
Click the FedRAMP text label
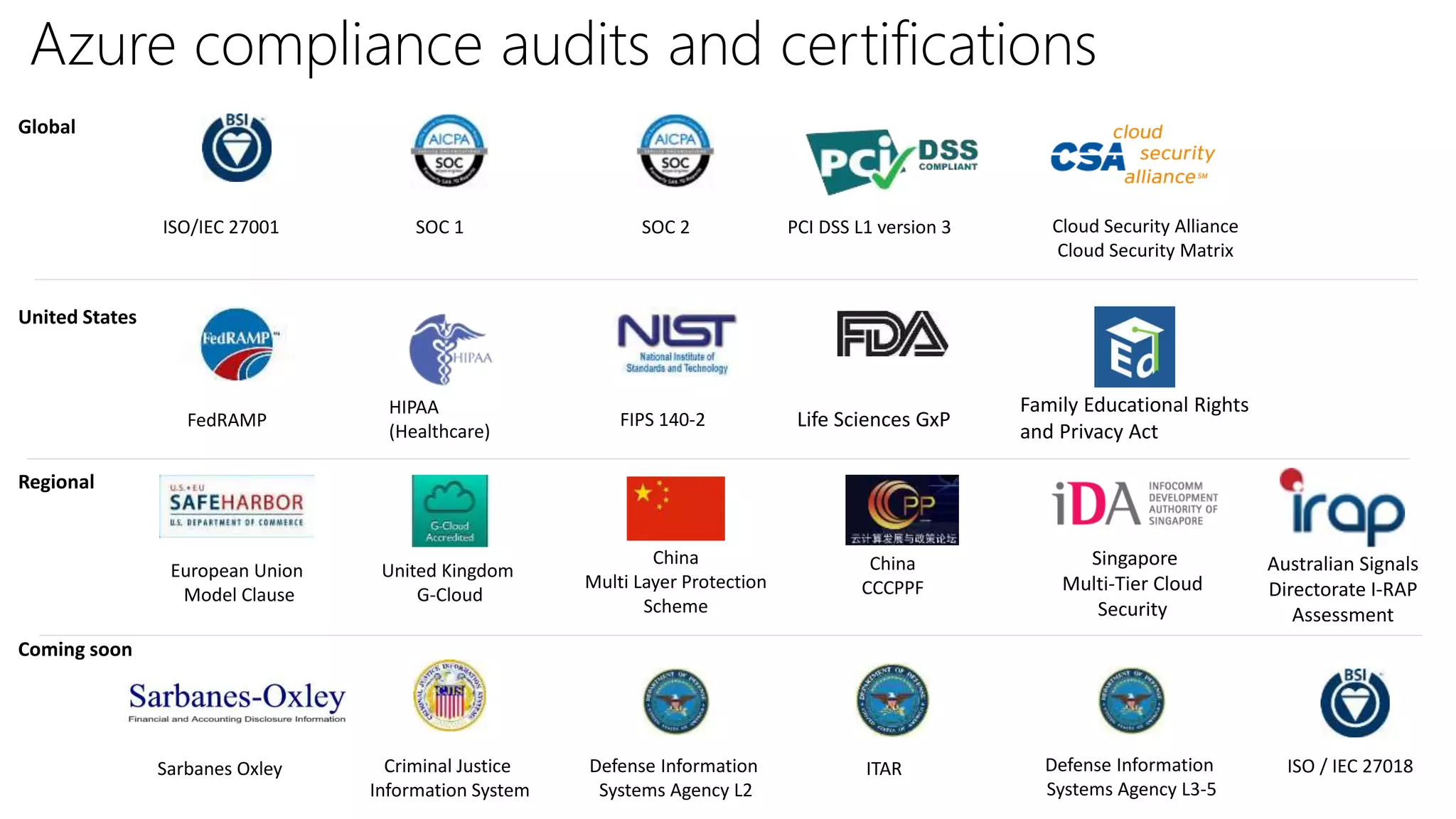pos(227,420)
